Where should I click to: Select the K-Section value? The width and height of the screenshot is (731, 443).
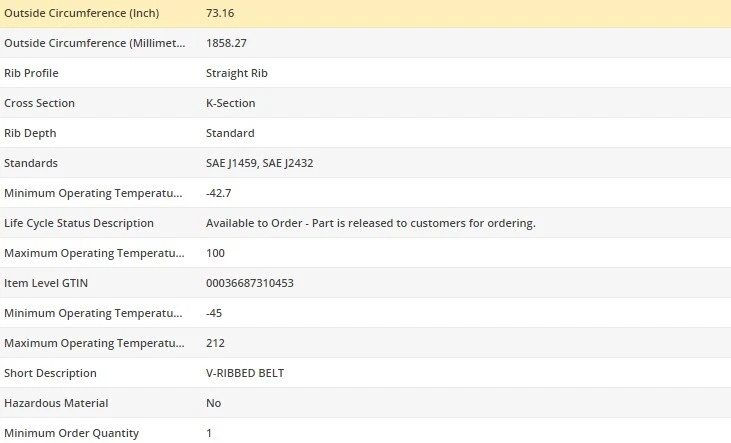pyautogui.click(x=230, y=103)
